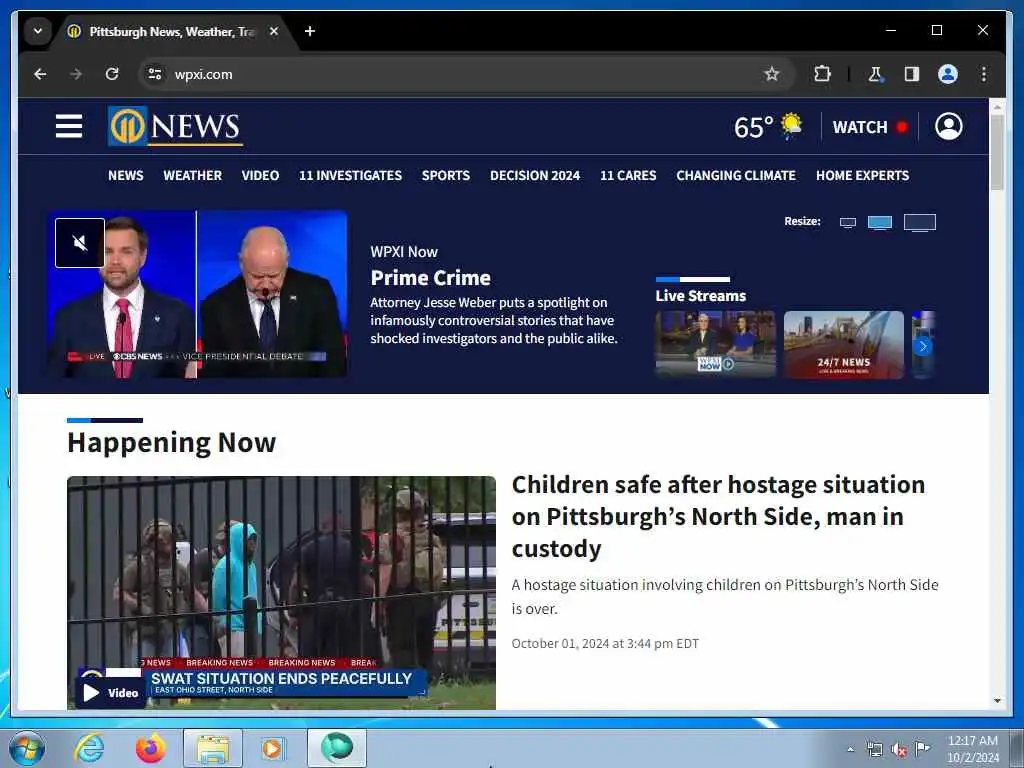Open Windows Media Player in taskbar
Image resolution: width=1024 pixels, height=768 pixels.
tap(272, 748)
